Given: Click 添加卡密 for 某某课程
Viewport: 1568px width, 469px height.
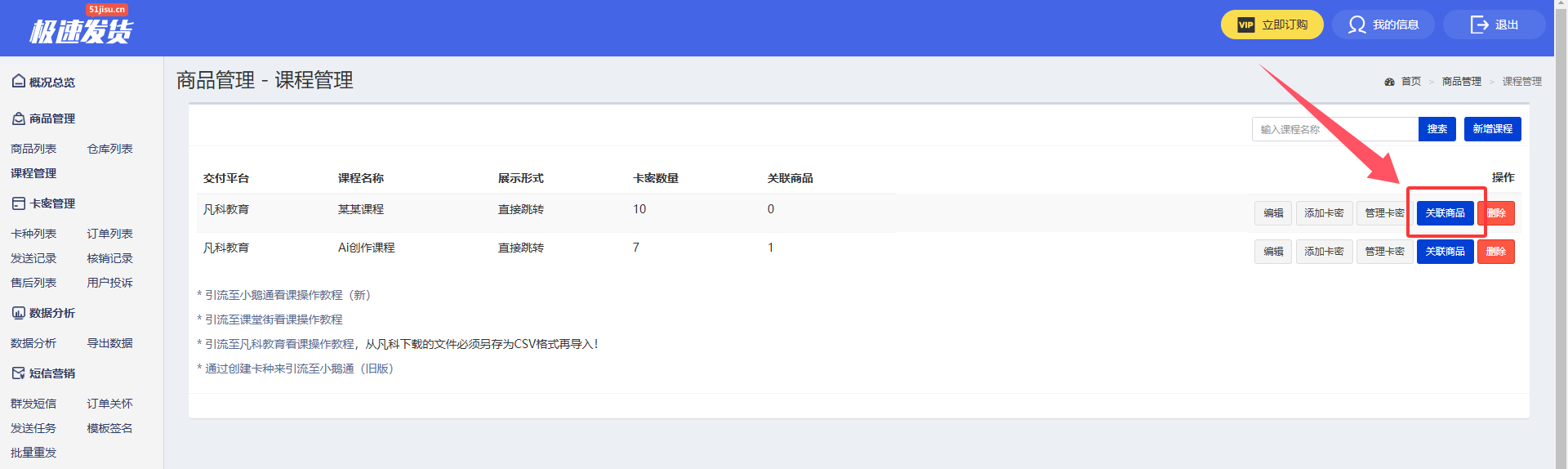Looking at the screenshot, I should pyautogui.click(x=1324, y=213).
